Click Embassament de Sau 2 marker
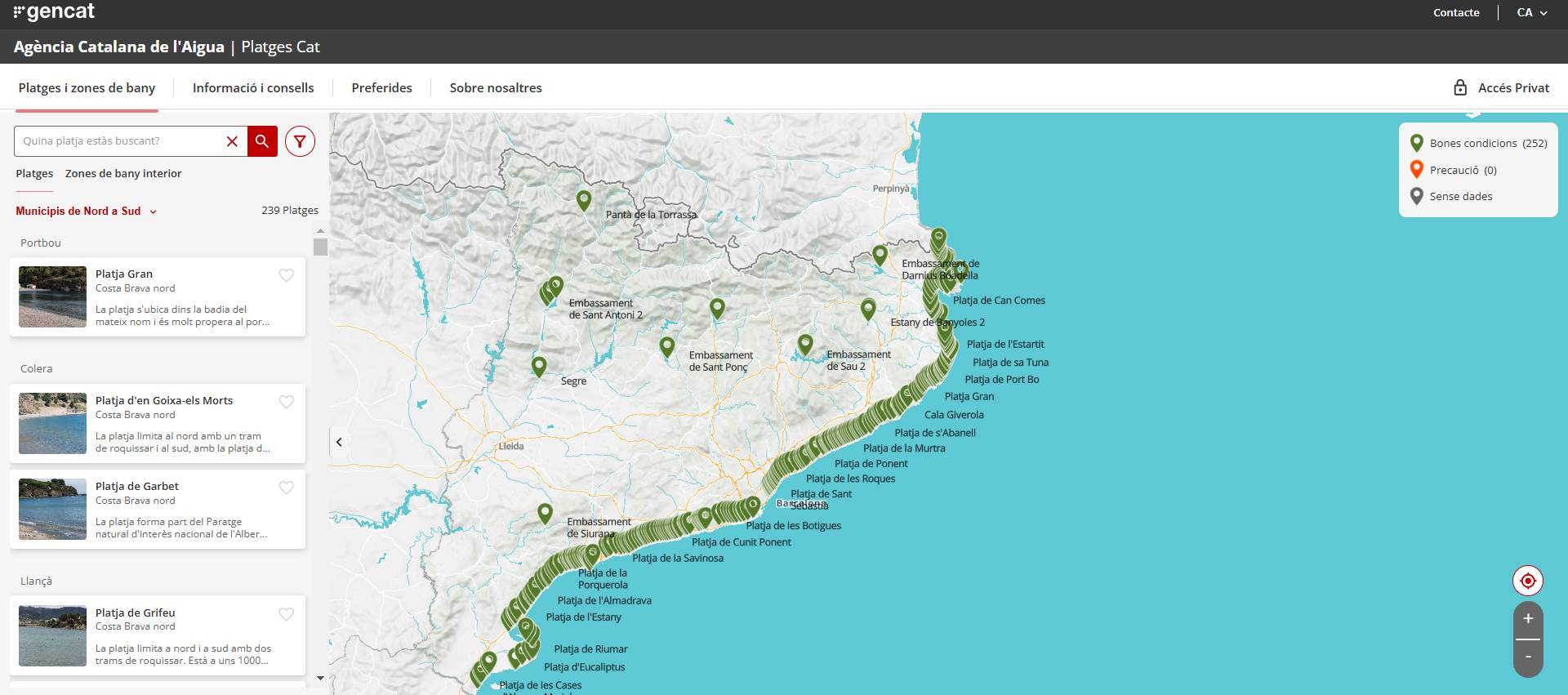 (x=805, y=344)
